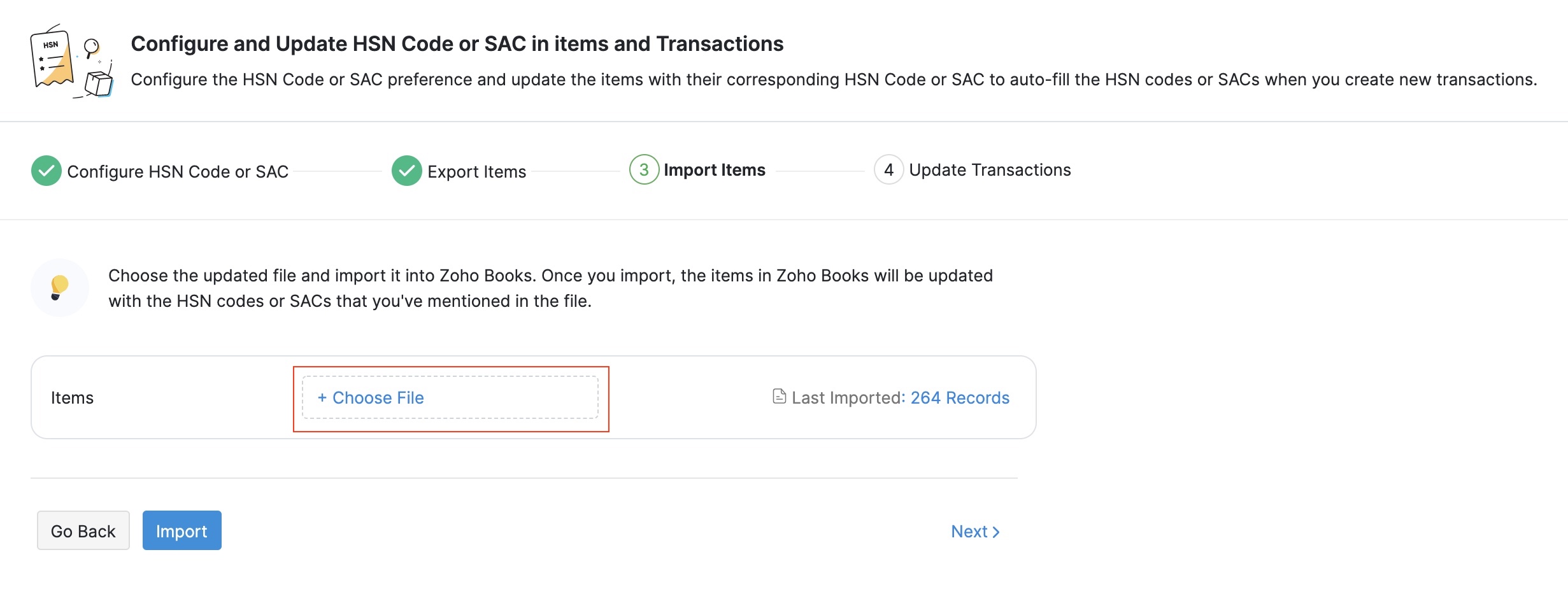This screenshot has width=1568, height=601.
Task: Open the 264 Records link
Action: [x=960, y=398]
